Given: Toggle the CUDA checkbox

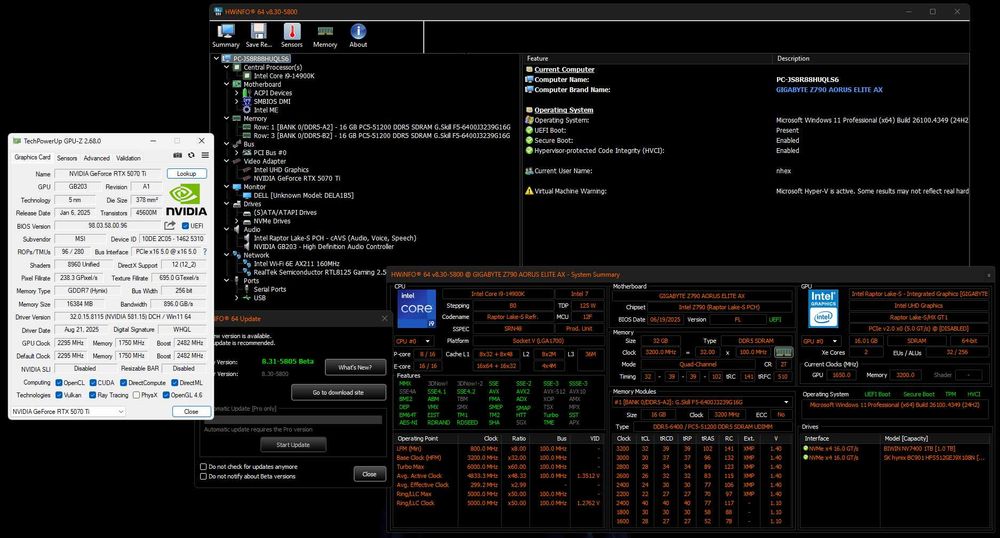Looking at the screenshot, I should (x=92, y=382).
